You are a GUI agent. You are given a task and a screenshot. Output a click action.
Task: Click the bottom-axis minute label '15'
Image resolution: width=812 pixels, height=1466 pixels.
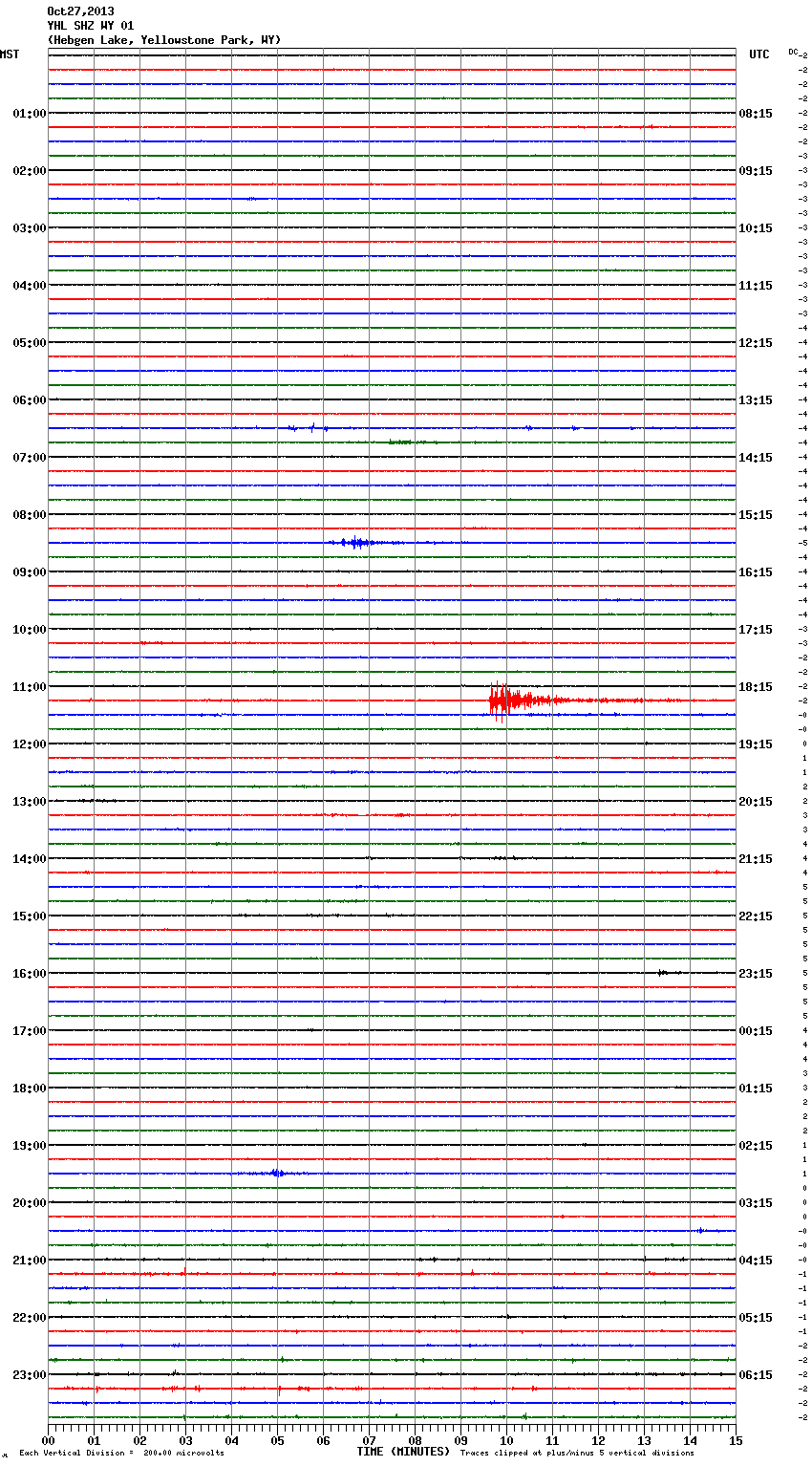point(736,1440)
